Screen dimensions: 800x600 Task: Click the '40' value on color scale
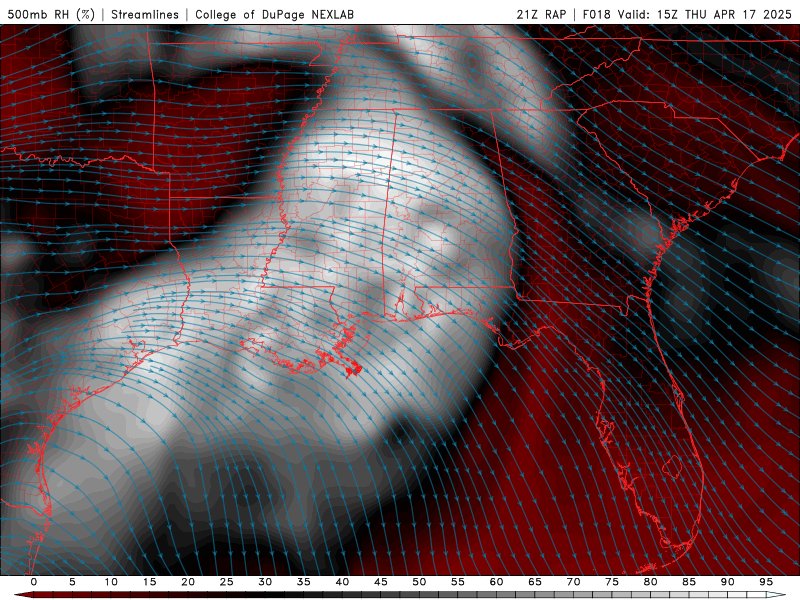tap(342, 582)
